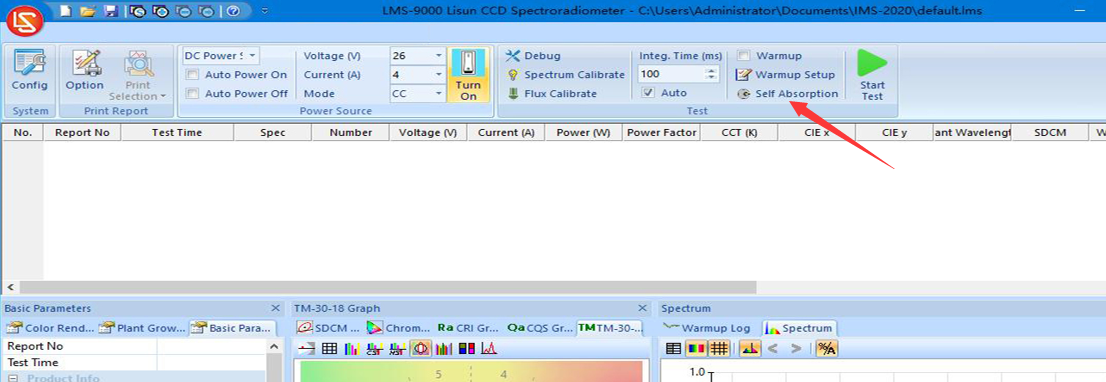This screenshot has height=382, width=1106.
Task: Click the SDCM column header
Action: (1050, 133)
